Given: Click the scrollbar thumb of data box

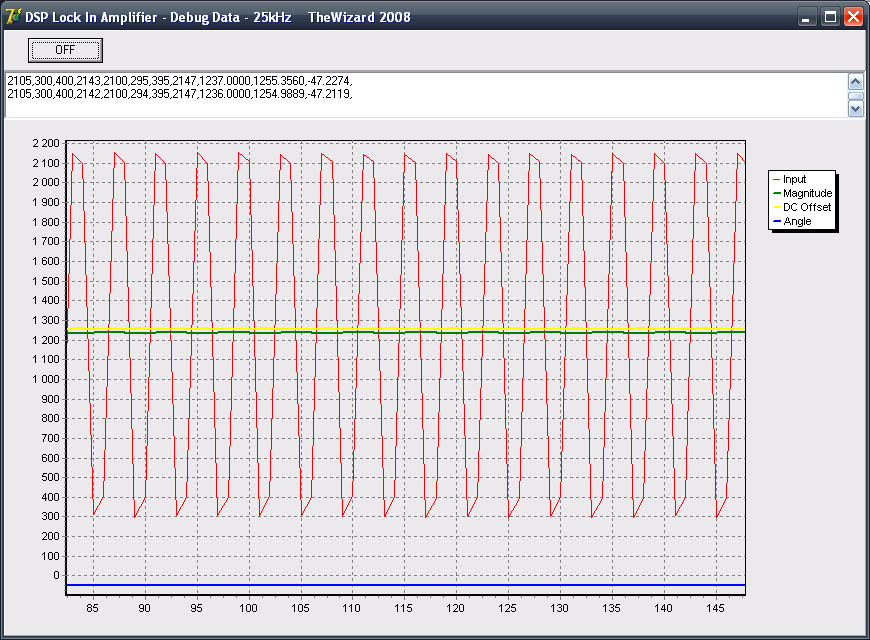Looking at the screenshot, I should 855,95.
